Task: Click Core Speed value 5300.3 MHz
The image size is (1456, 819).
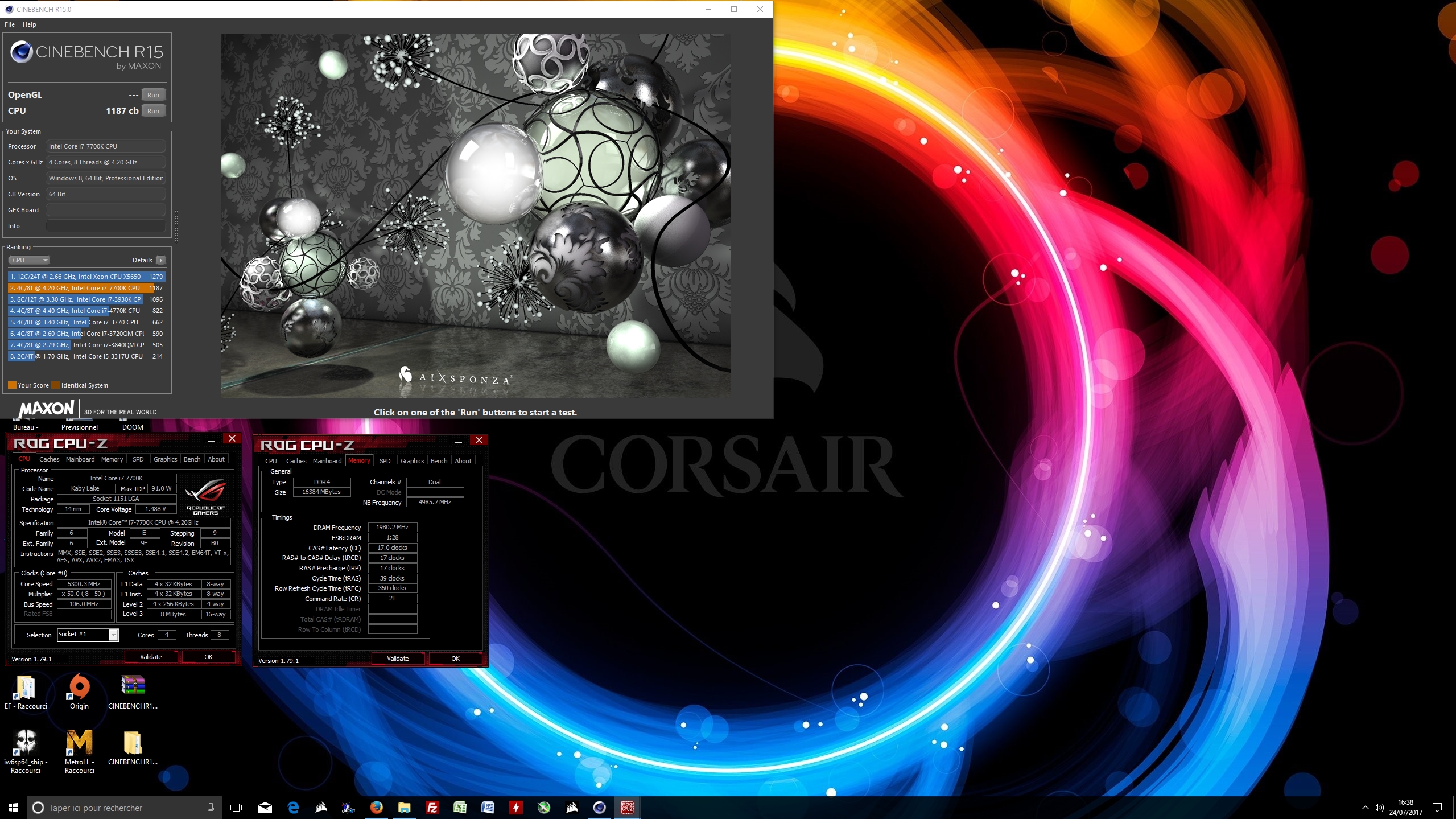Action: [x=84, y=584]
